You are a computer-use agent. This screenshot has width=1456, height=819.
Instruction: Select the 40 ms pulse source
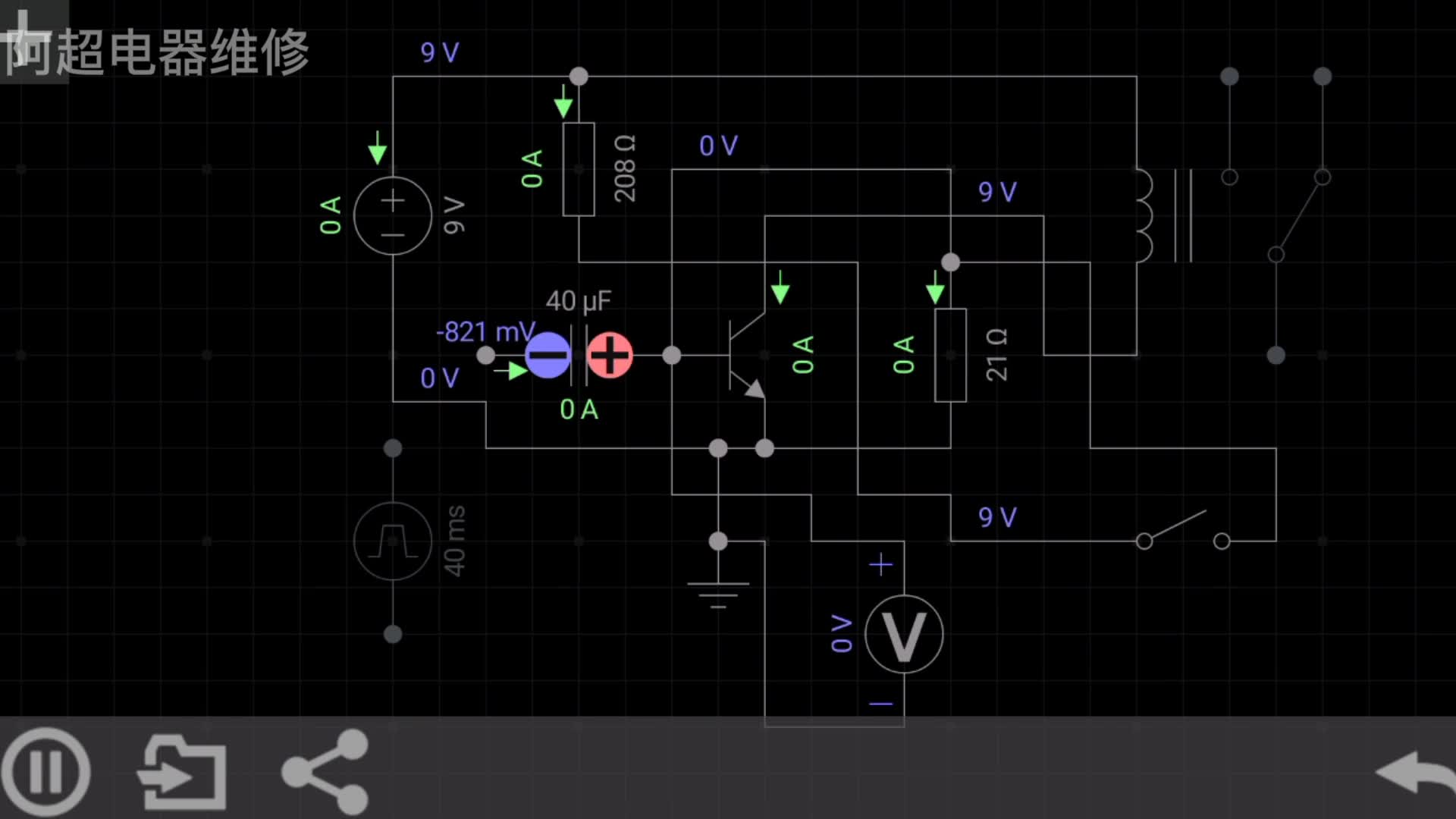393,541
